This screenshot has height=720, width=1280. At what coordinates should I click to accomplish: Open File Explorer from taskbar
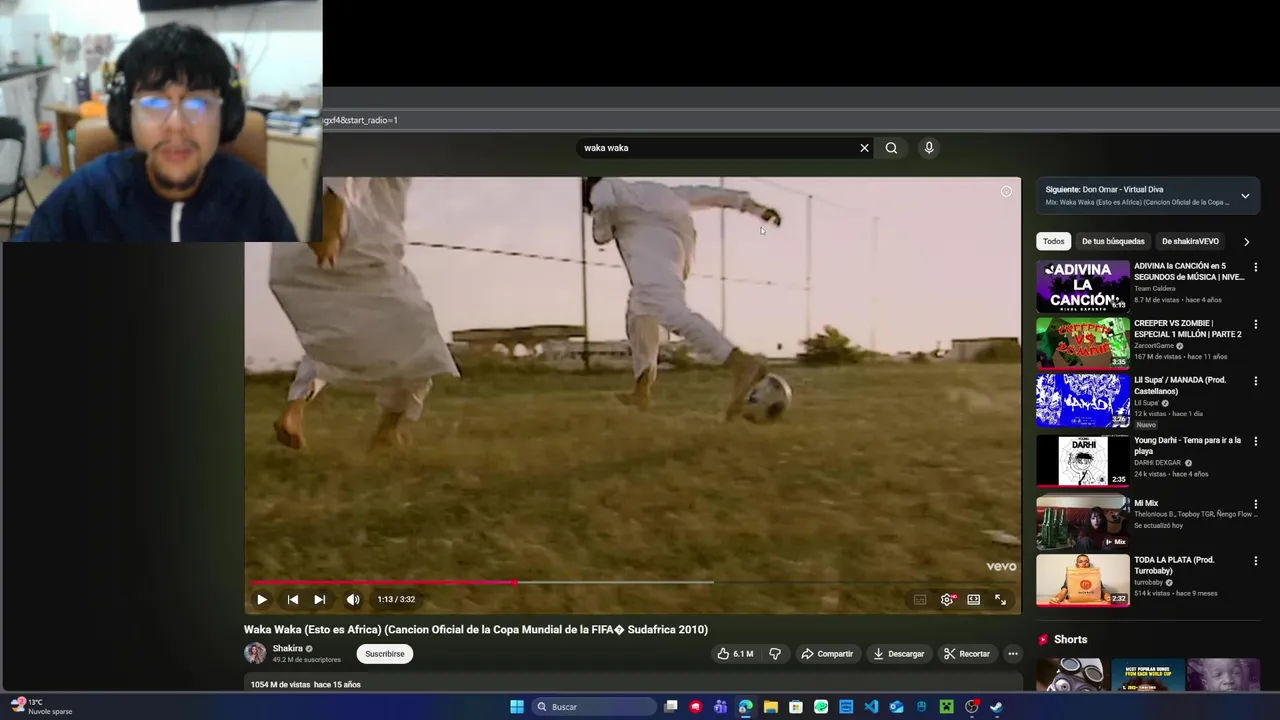pyautogui.click(x=771, y=707)
